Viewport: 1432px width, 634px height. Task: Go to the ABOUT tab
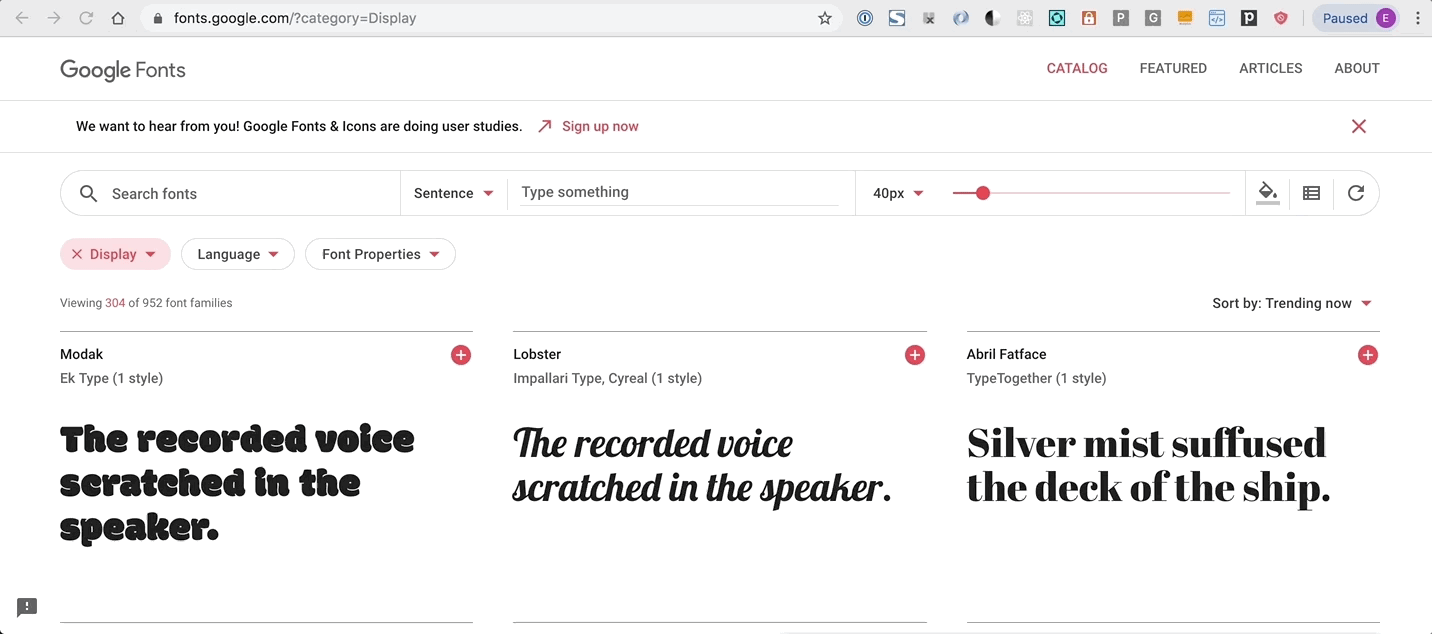tap(1357, 68)
